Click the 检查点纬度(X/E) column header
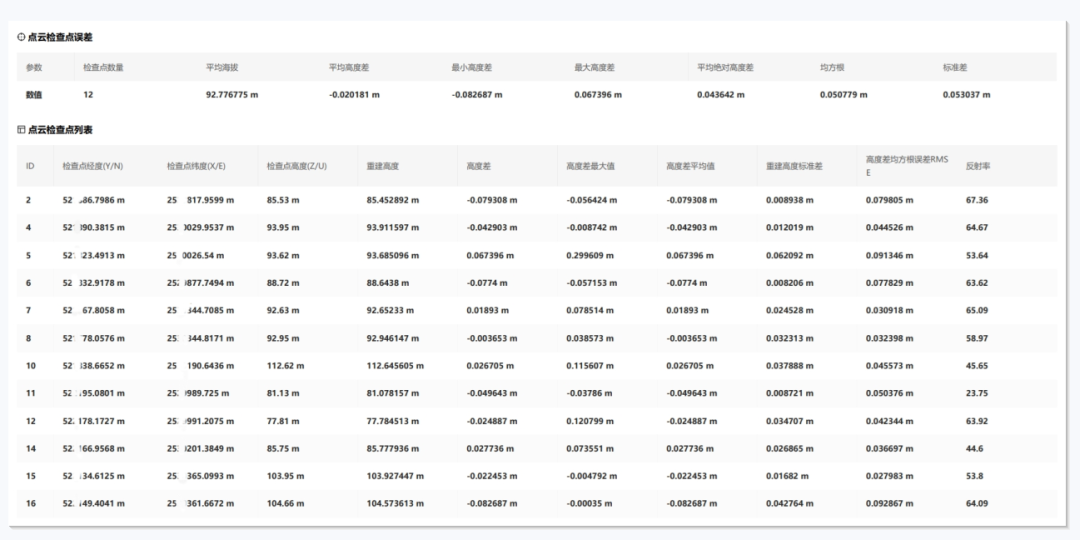This screenshot has width=1080, height=540. point(196,166)
